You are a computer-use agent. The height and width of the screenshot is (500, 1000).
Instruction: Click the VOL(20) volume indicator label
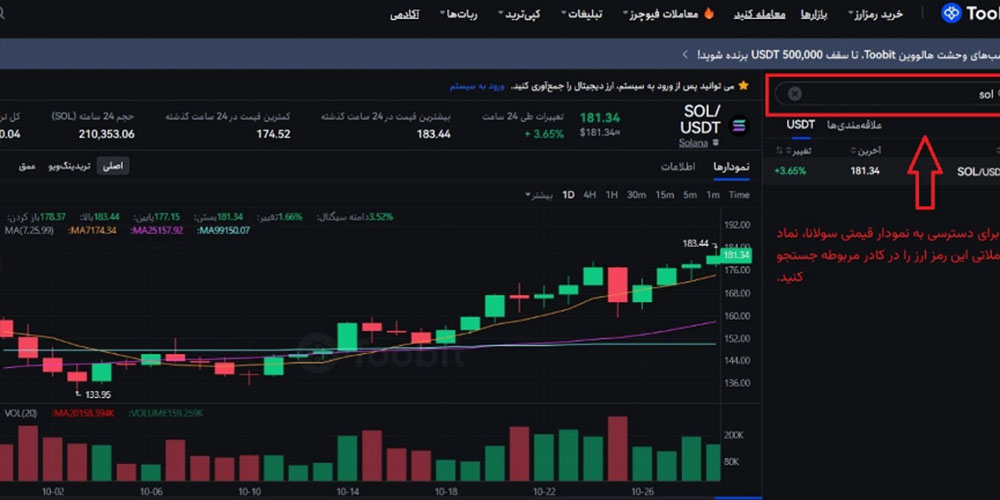click(22, 413)
